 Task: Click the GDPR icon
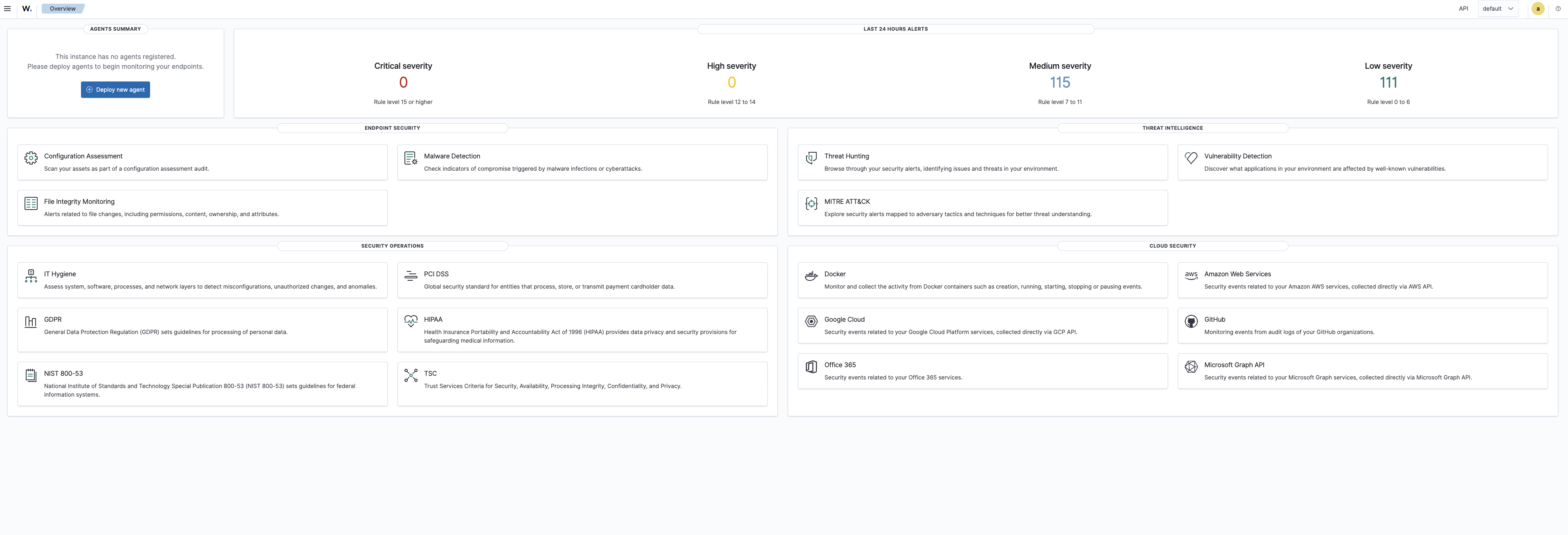click(x=31, y=321)
